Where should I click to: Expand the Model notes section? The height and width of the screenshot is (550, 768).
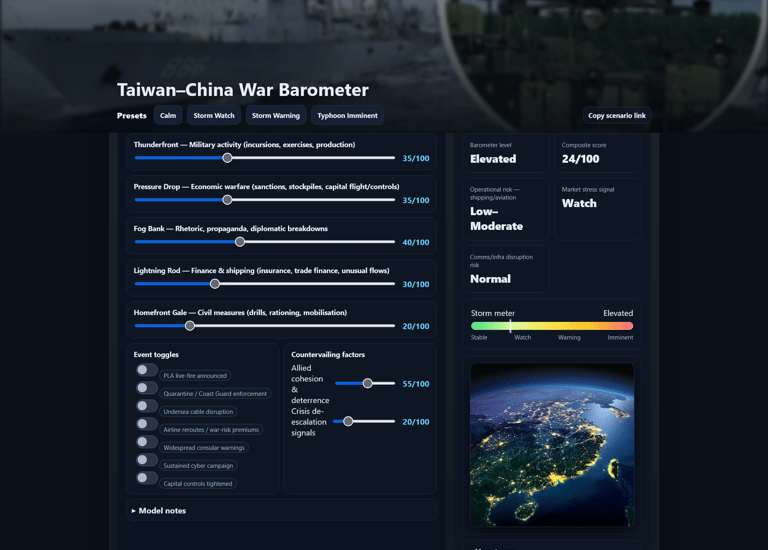pos(281,510)
